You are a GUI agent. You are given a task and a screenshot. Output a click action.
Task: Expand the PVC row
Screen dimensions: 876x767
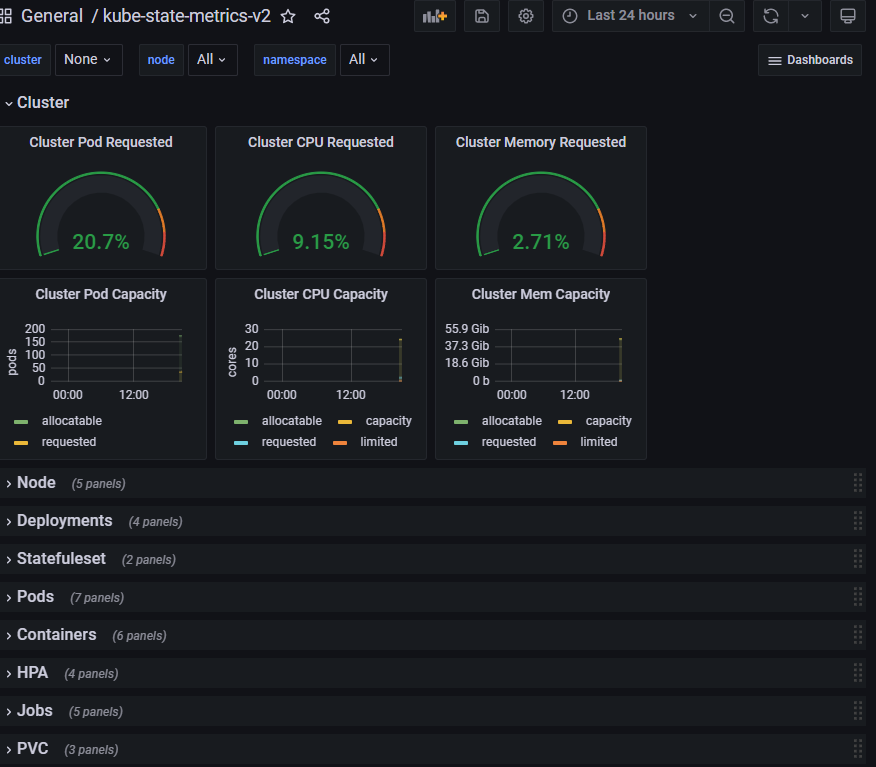pos(27,749)
